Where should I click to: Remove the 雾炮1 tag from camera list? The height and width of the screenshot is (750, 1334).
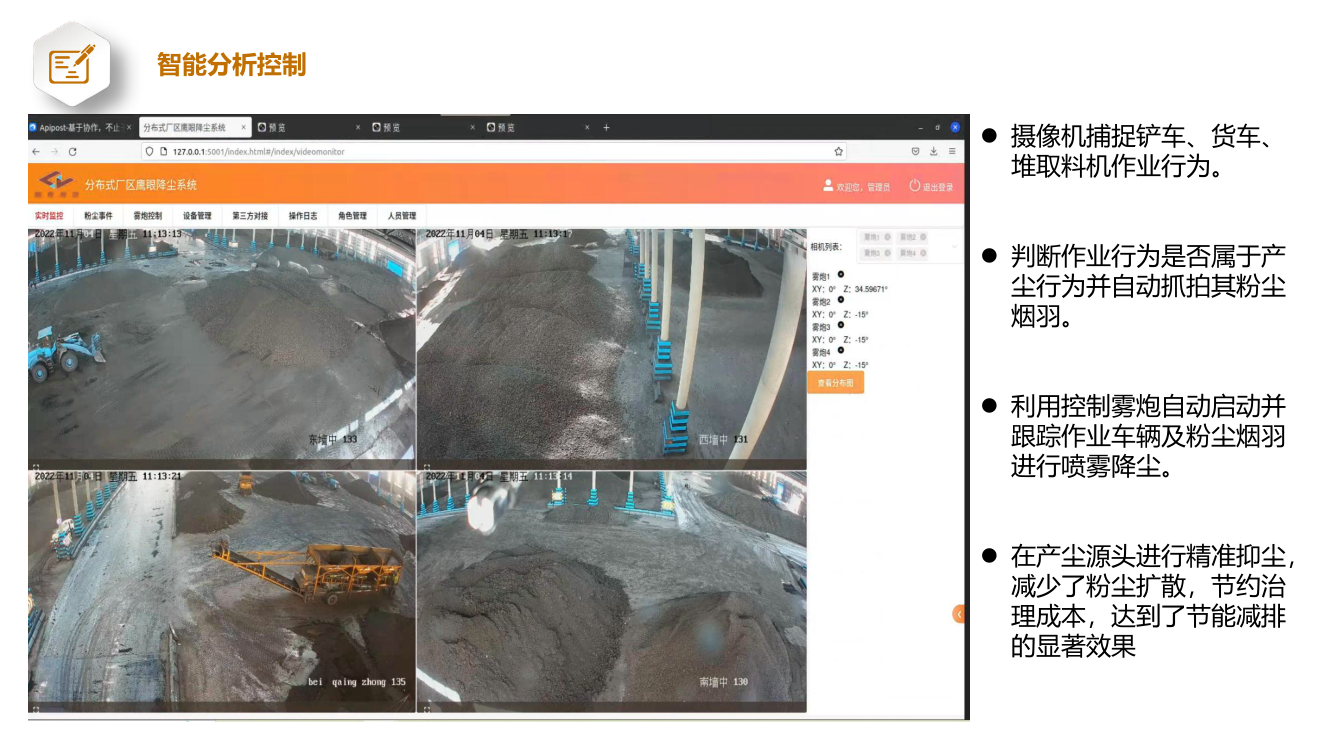(x=887, y=237)
